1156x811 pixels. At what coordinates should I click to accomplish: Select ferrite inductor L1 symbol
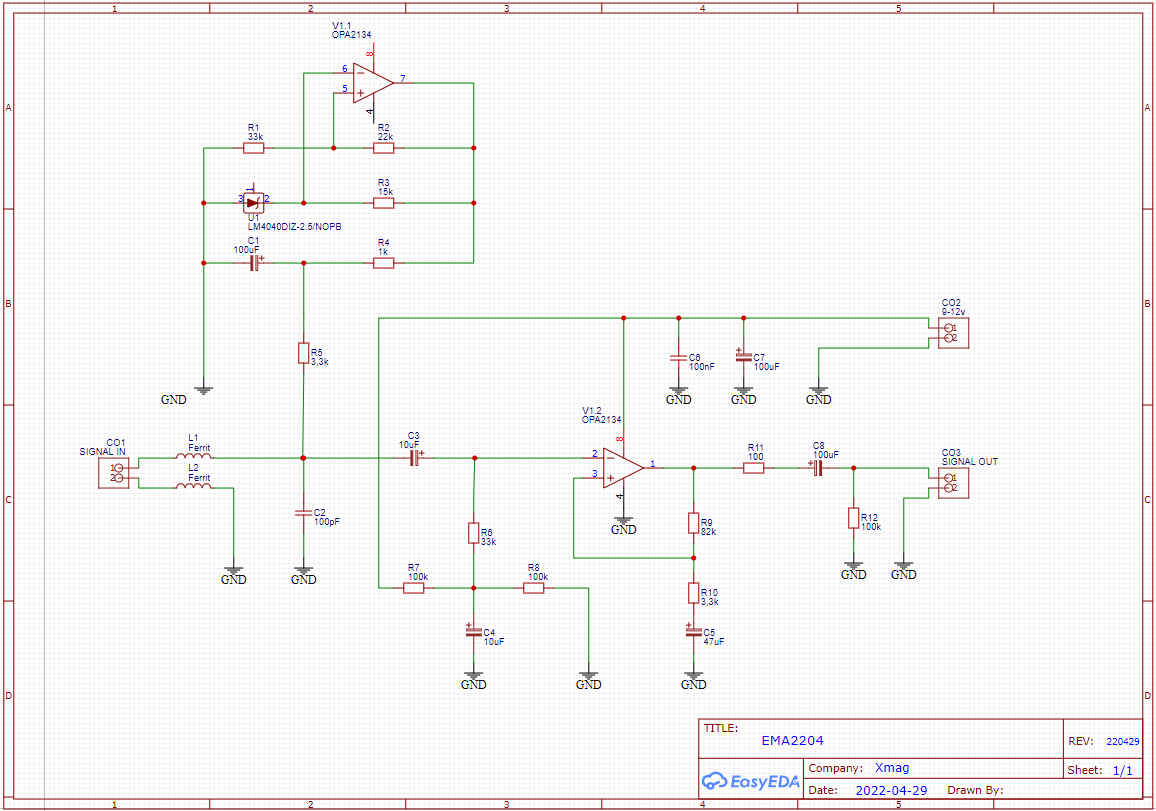(x=193, y=456)
